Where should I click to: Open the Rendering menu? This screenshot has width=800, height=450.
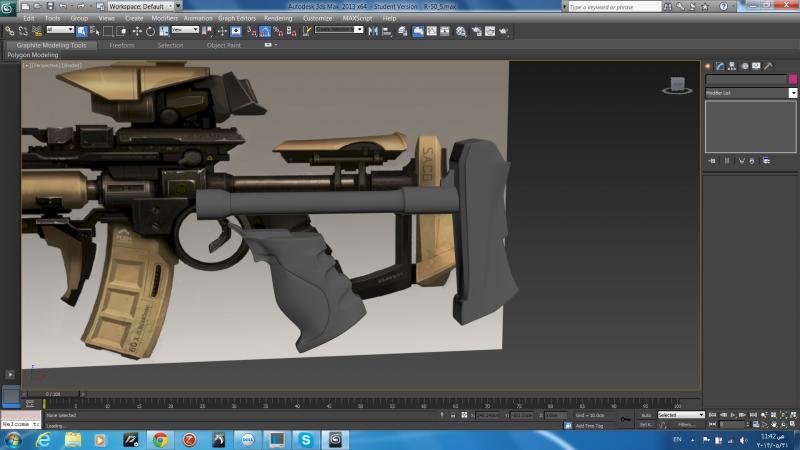click(278, 18)
